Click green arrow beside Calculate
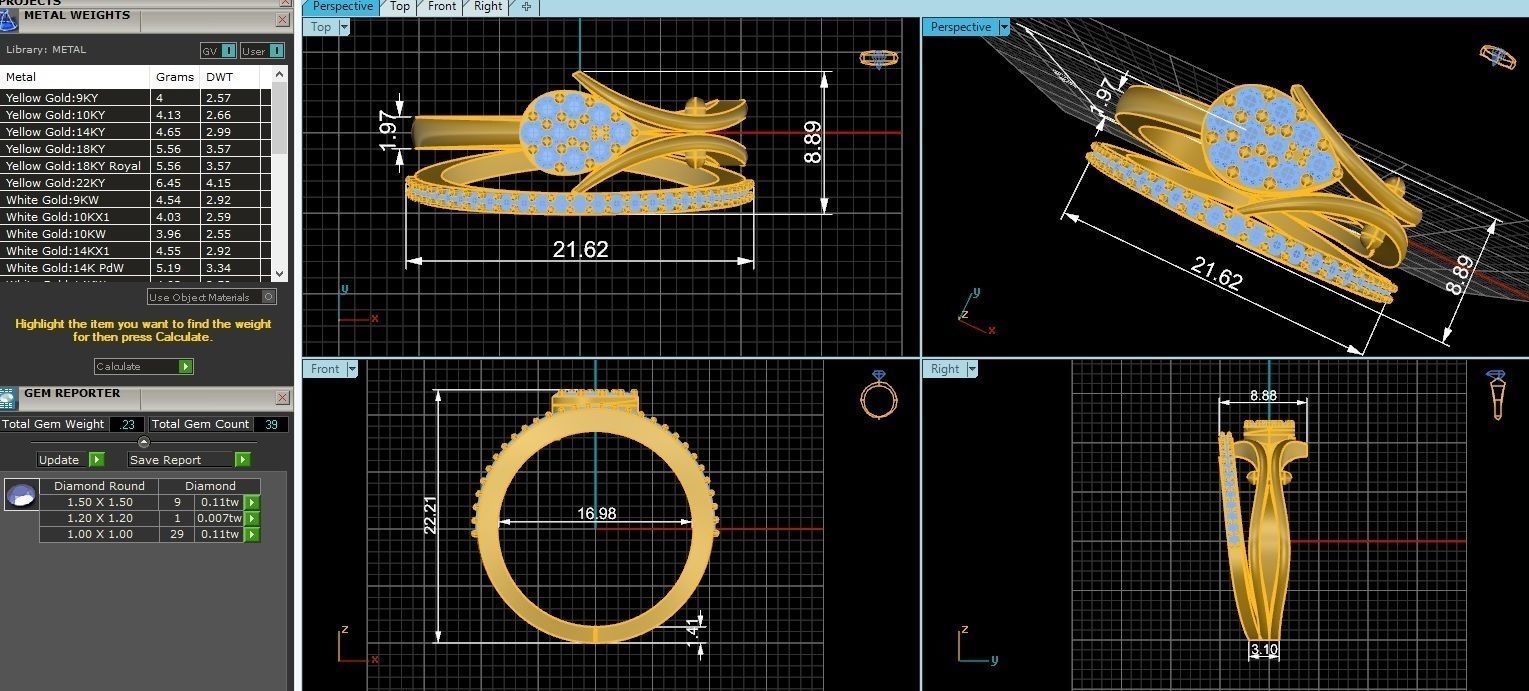The width and height of the screenshot is (1529, 691). [x=185, y=367]
